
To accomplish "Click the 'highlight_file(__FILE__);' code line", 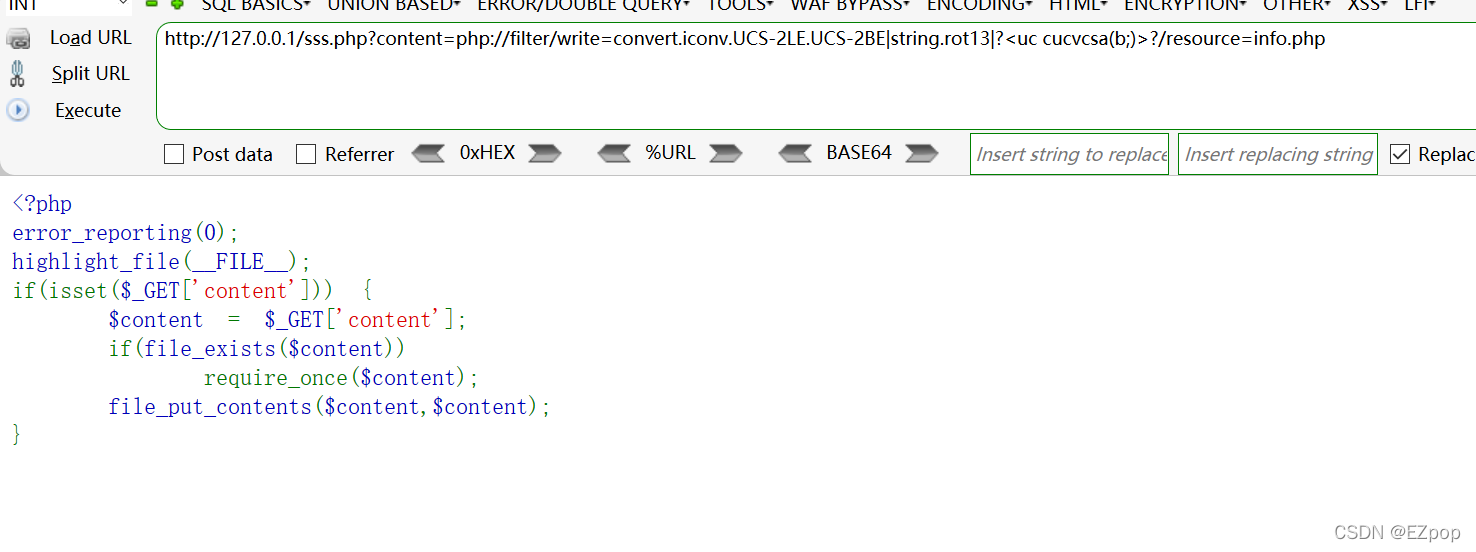I will [162, 262].
